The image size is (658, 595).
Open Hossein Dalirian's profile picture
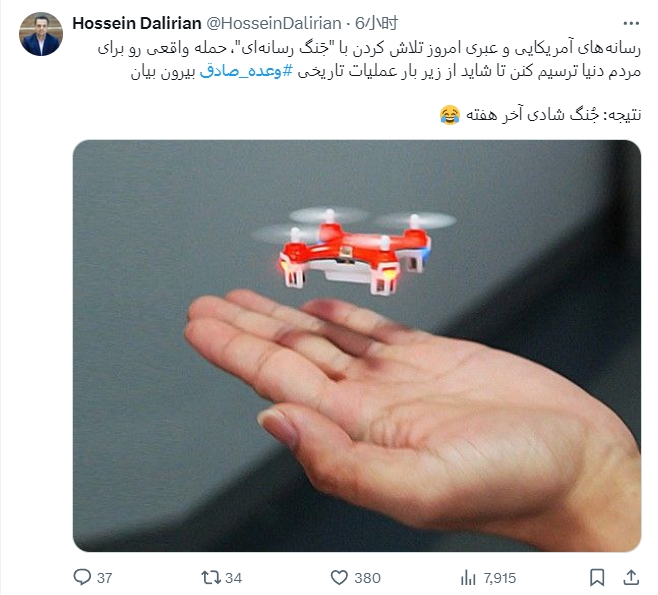click(x=41, y=34)
